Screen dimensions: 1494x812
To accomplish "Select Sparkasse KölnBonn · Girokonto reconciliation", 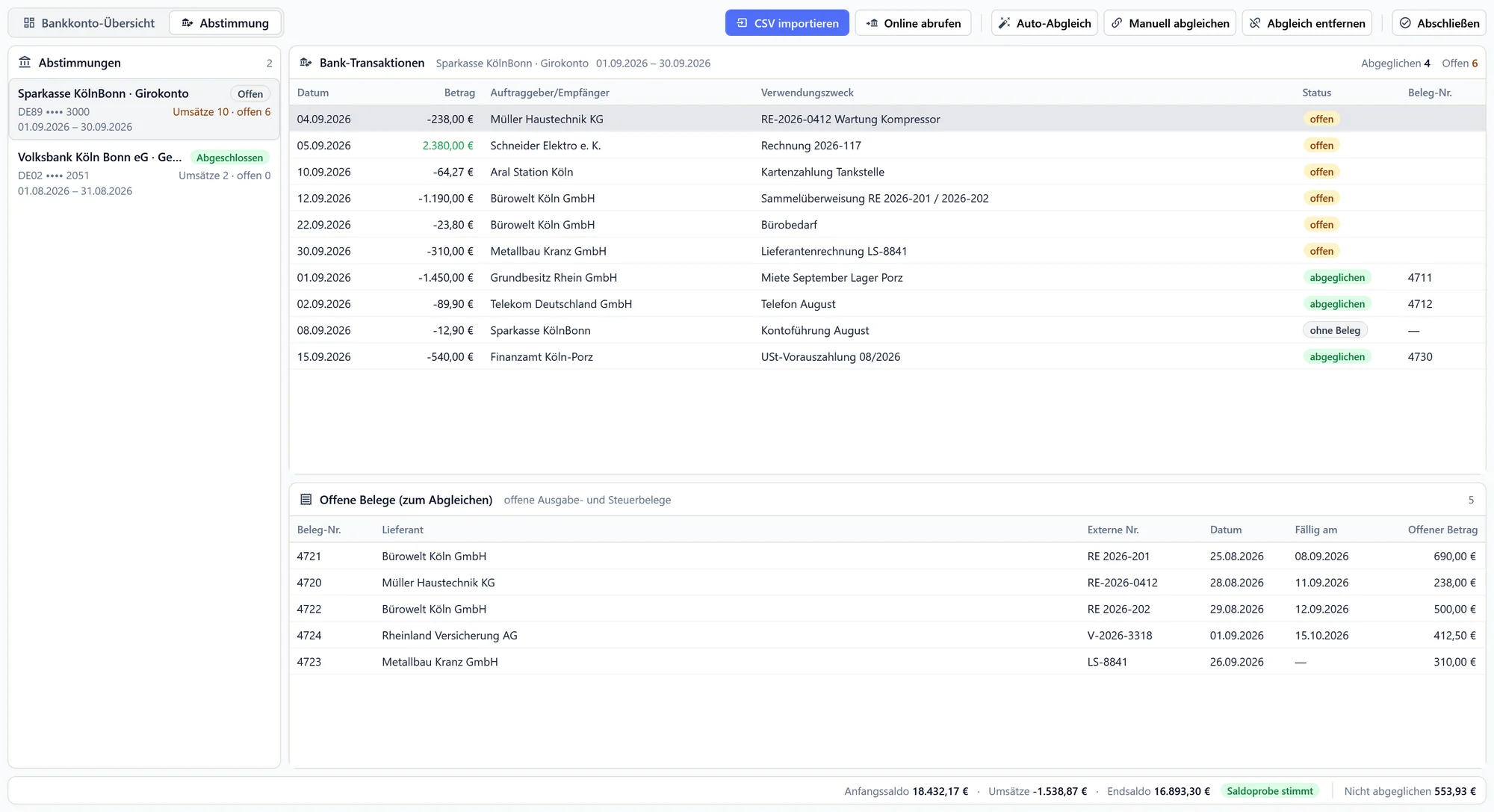I will pos(144,109).
